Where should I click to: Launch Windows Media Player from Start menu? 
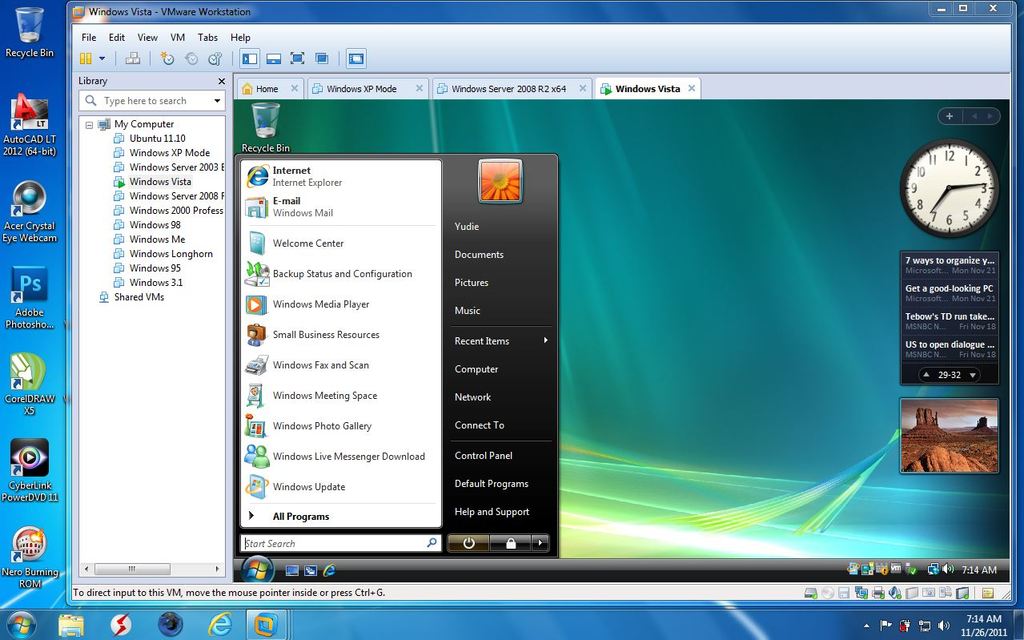pos(341,304)
